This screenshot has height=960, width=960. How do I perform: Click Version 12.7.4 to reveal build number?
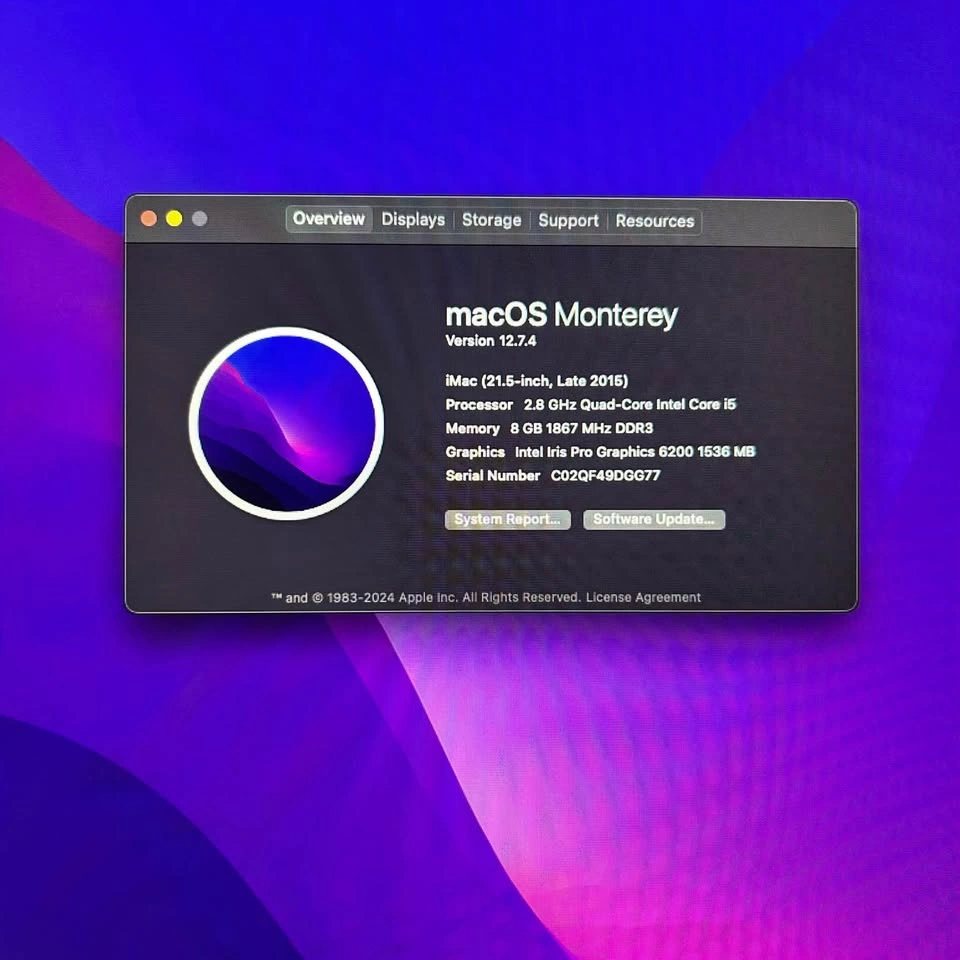491,341
